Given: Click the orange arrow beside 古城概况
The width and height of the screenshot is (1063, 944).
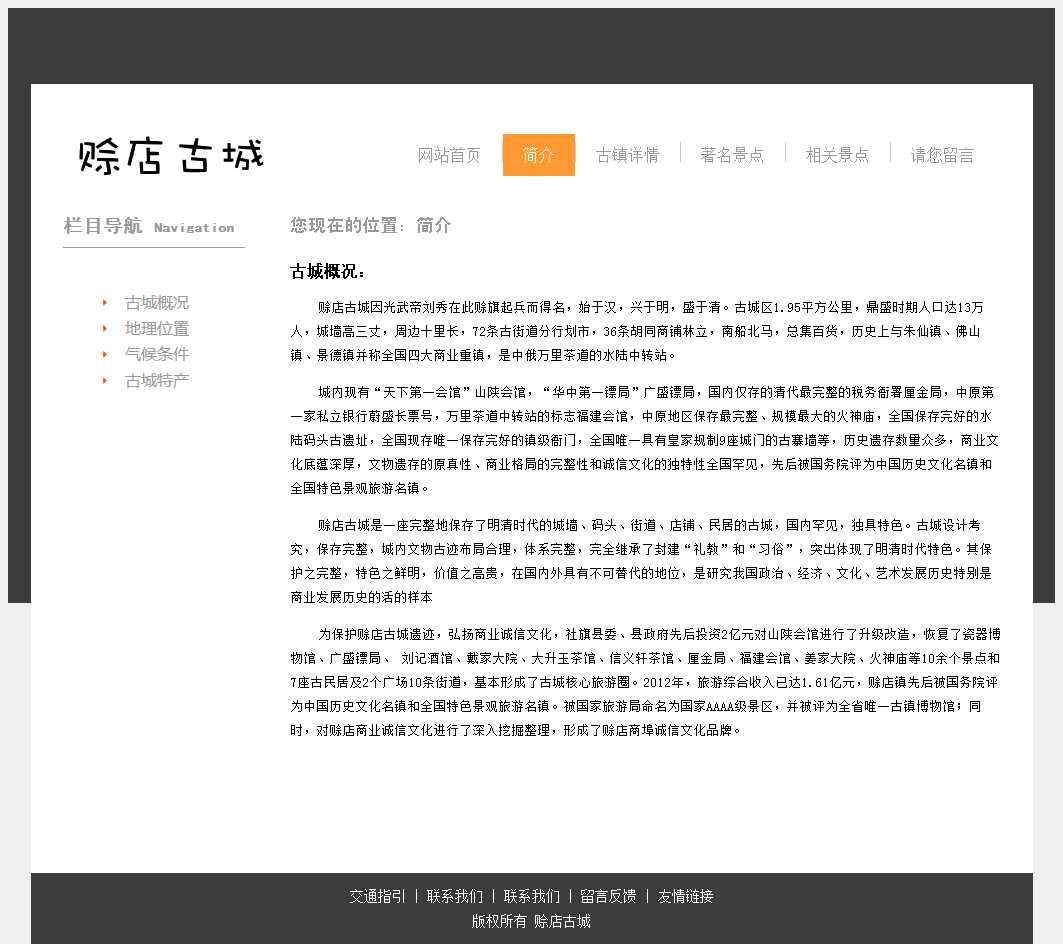Looking at the screenshot, I should click(104, 302).
